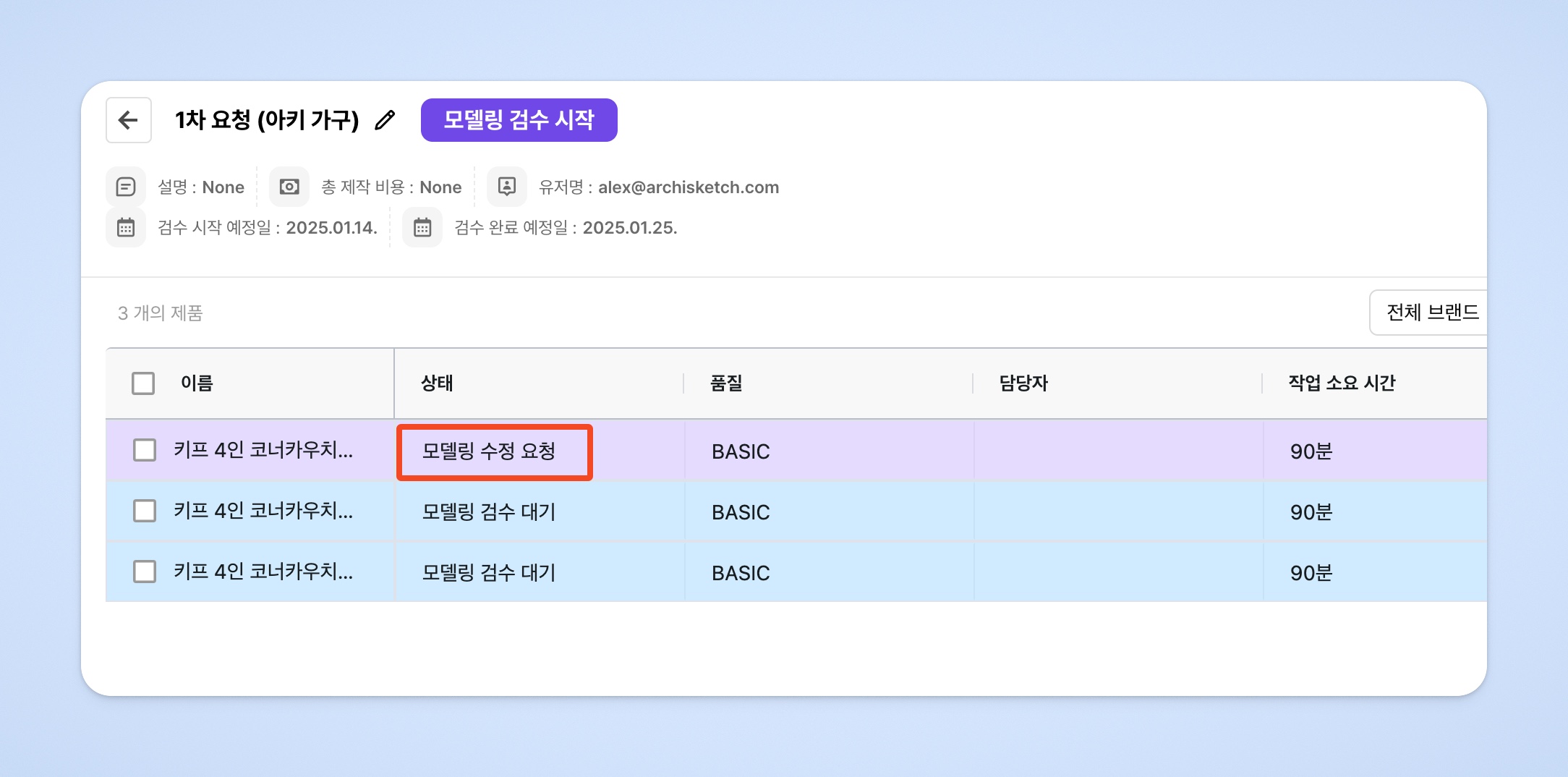
Task: Click the user name profile icon
Action: pyautogui.click(x=507, y=187)
